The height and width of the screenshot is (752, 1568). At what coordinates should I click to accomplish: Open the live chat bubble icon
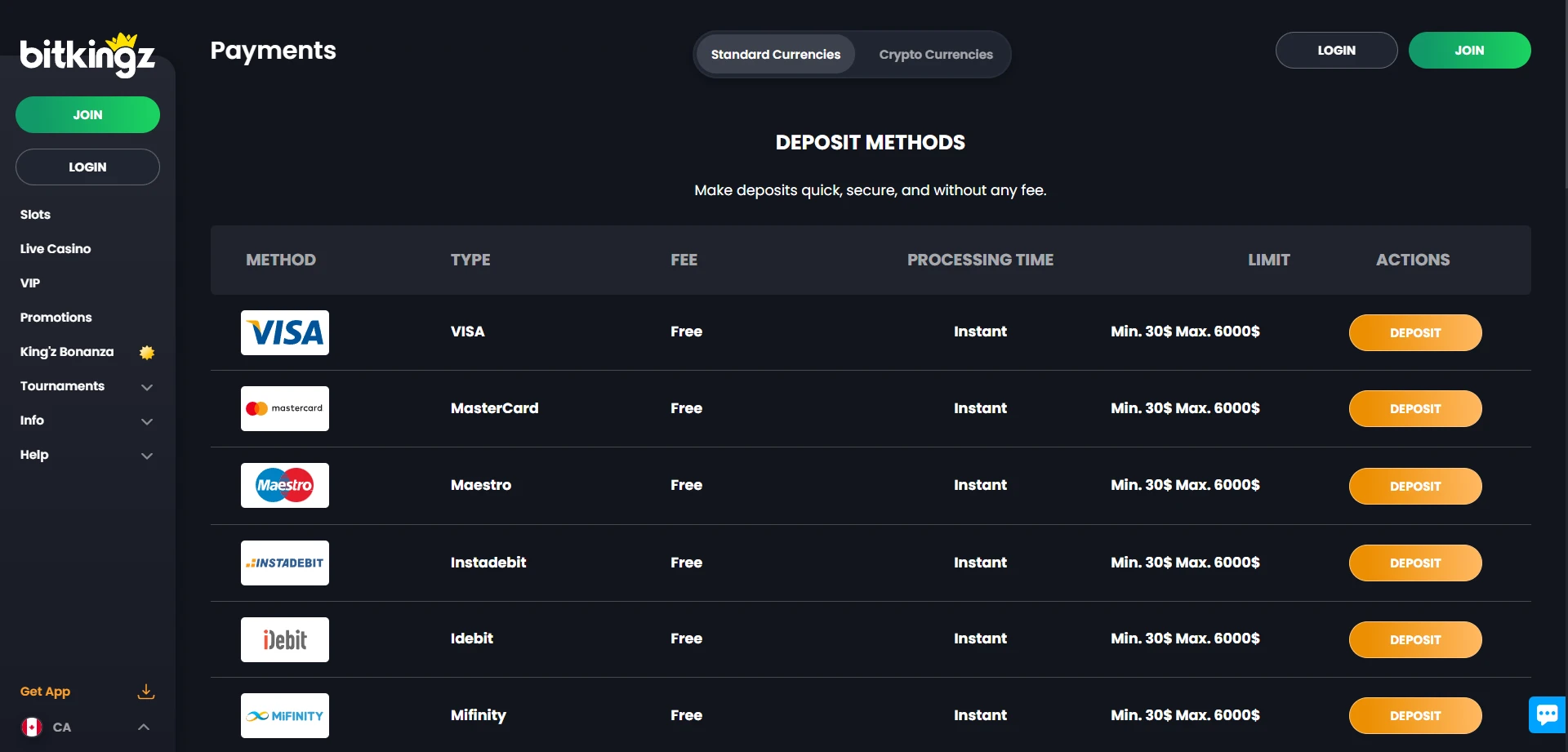[x=1547, y=715]
